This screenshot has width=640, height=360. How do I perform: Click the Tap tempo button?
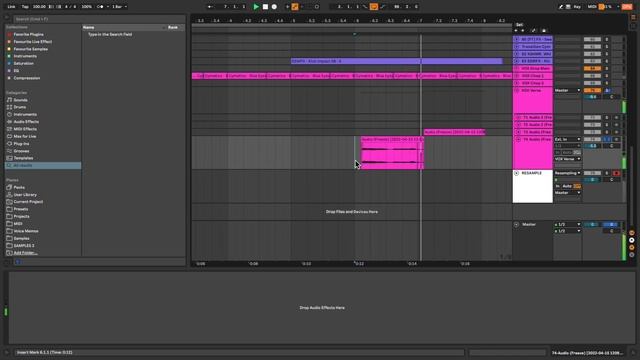tap(25, 7)
